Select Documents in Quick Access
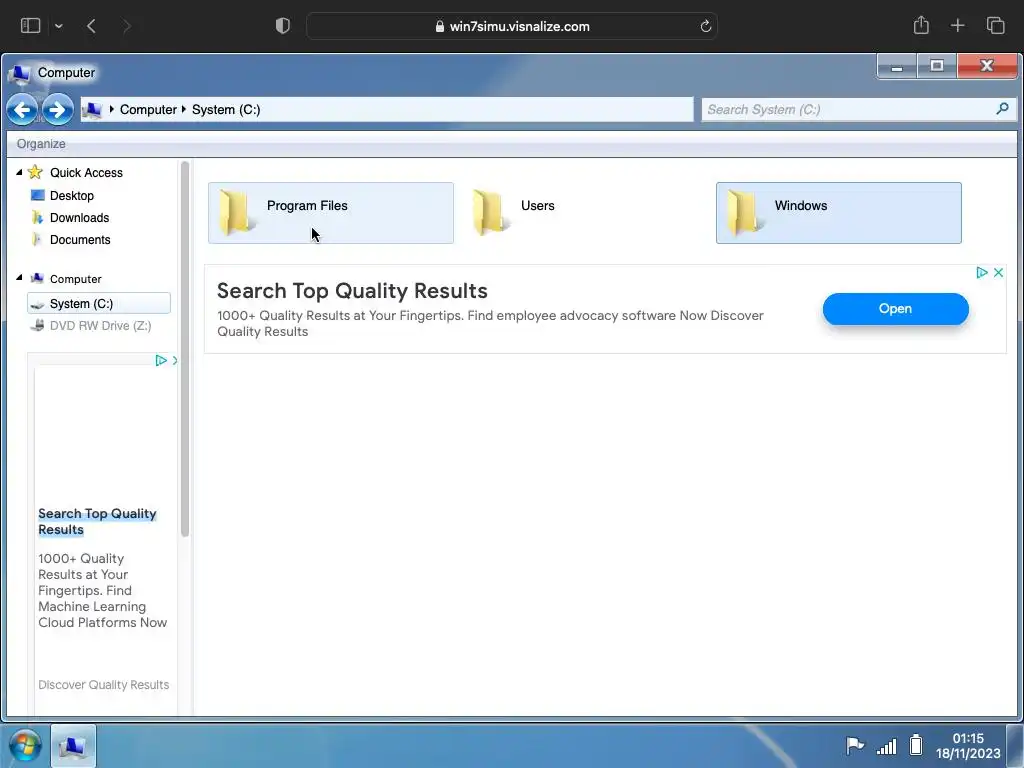 pos(80,240)
